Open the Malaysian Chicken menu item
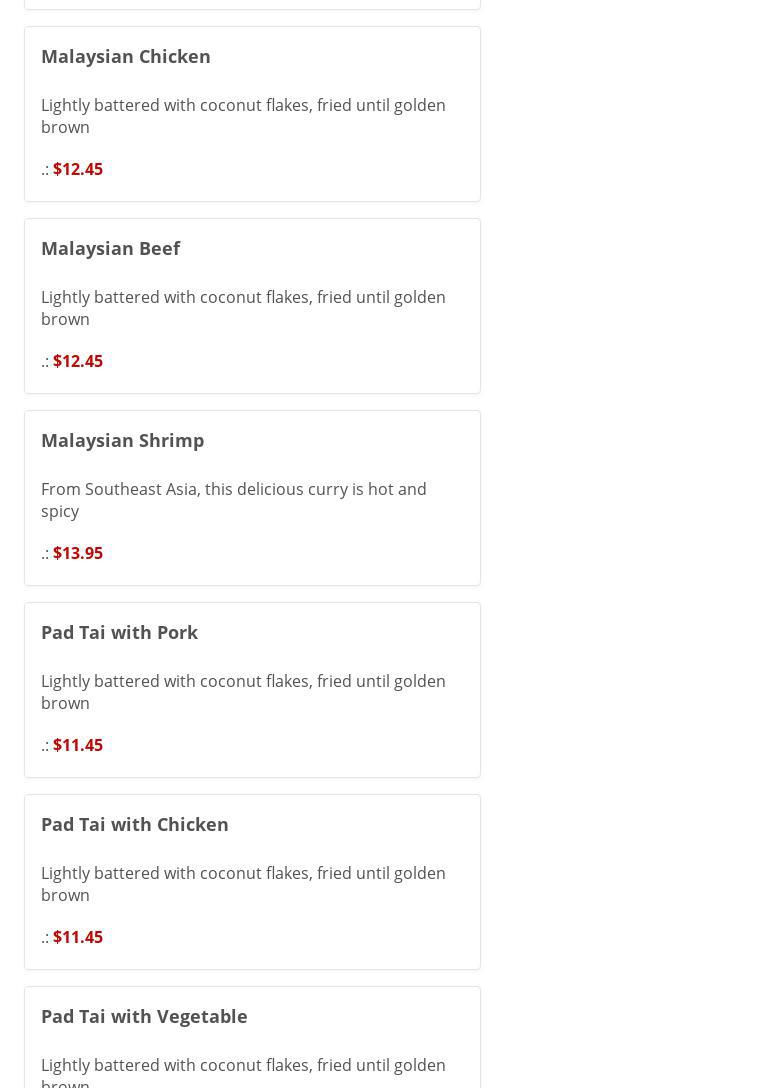The width and height of the screenshot is (770, 1088). tap(126, 56)
